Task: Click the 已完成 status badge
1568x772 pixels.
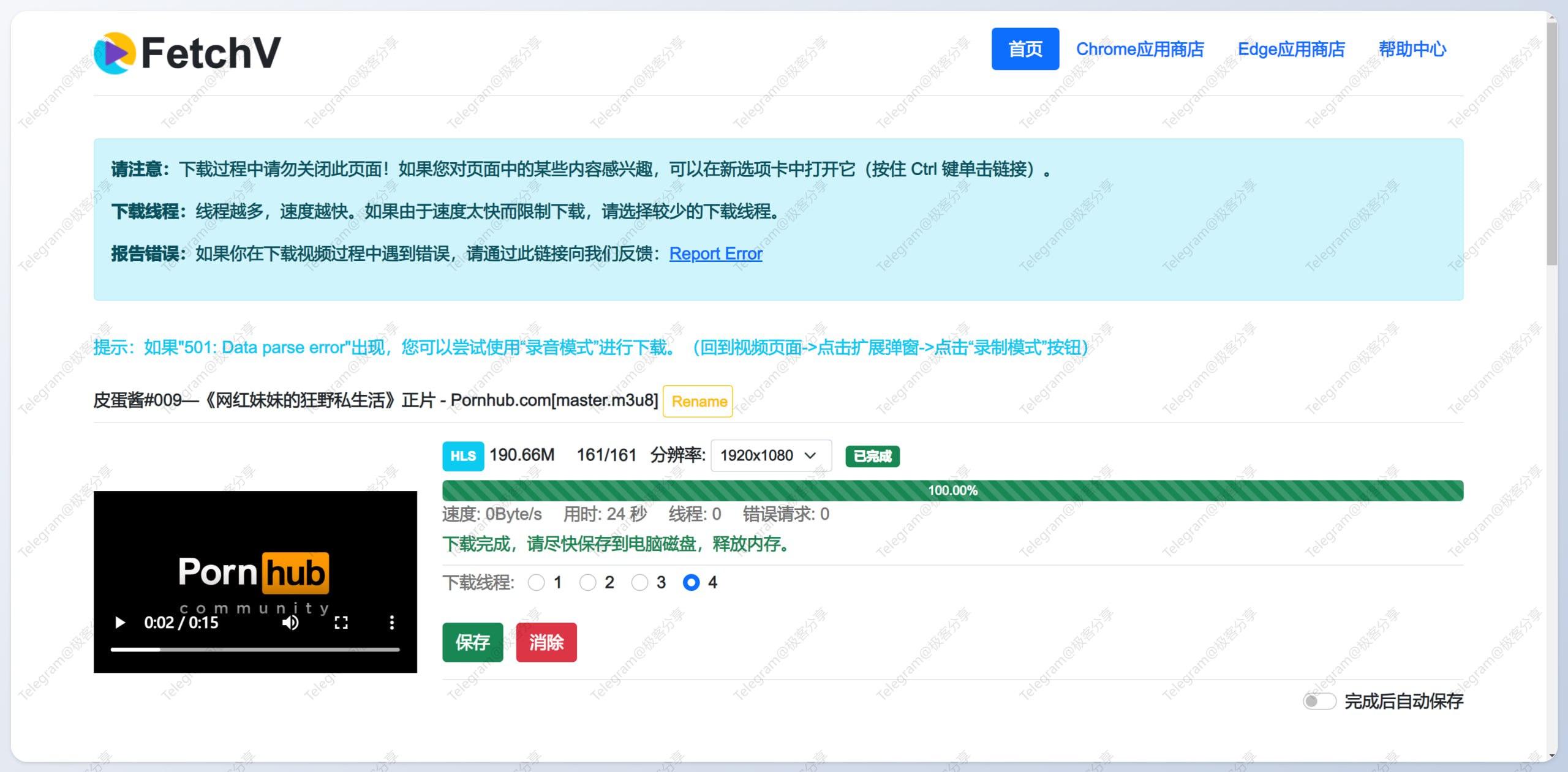Action: [x=872, y=456]
